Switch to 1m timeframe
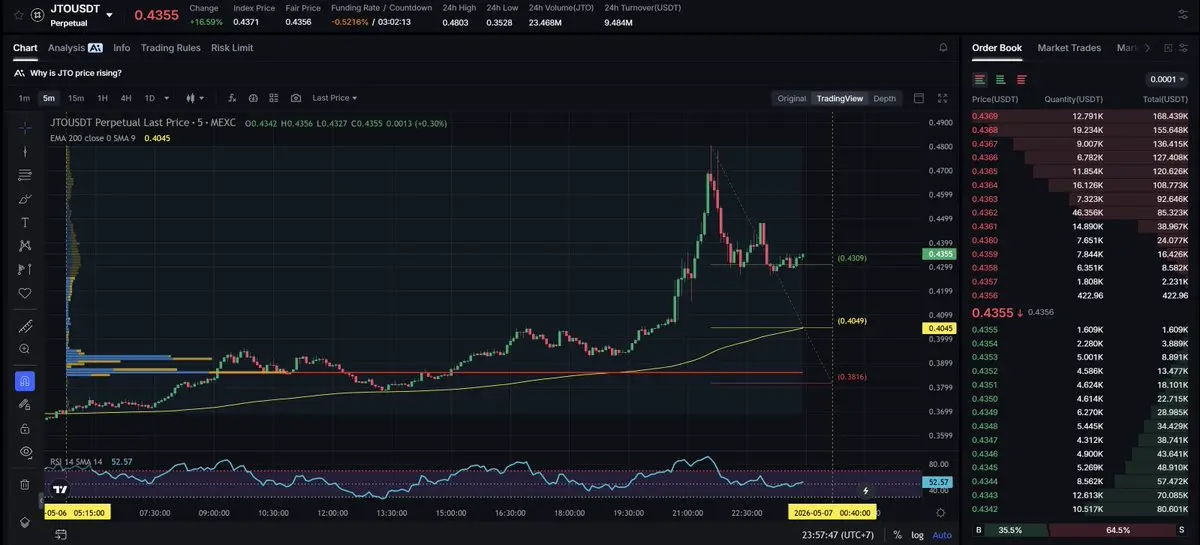This screenshot has width=1200, height=545. tap(24, 98)
